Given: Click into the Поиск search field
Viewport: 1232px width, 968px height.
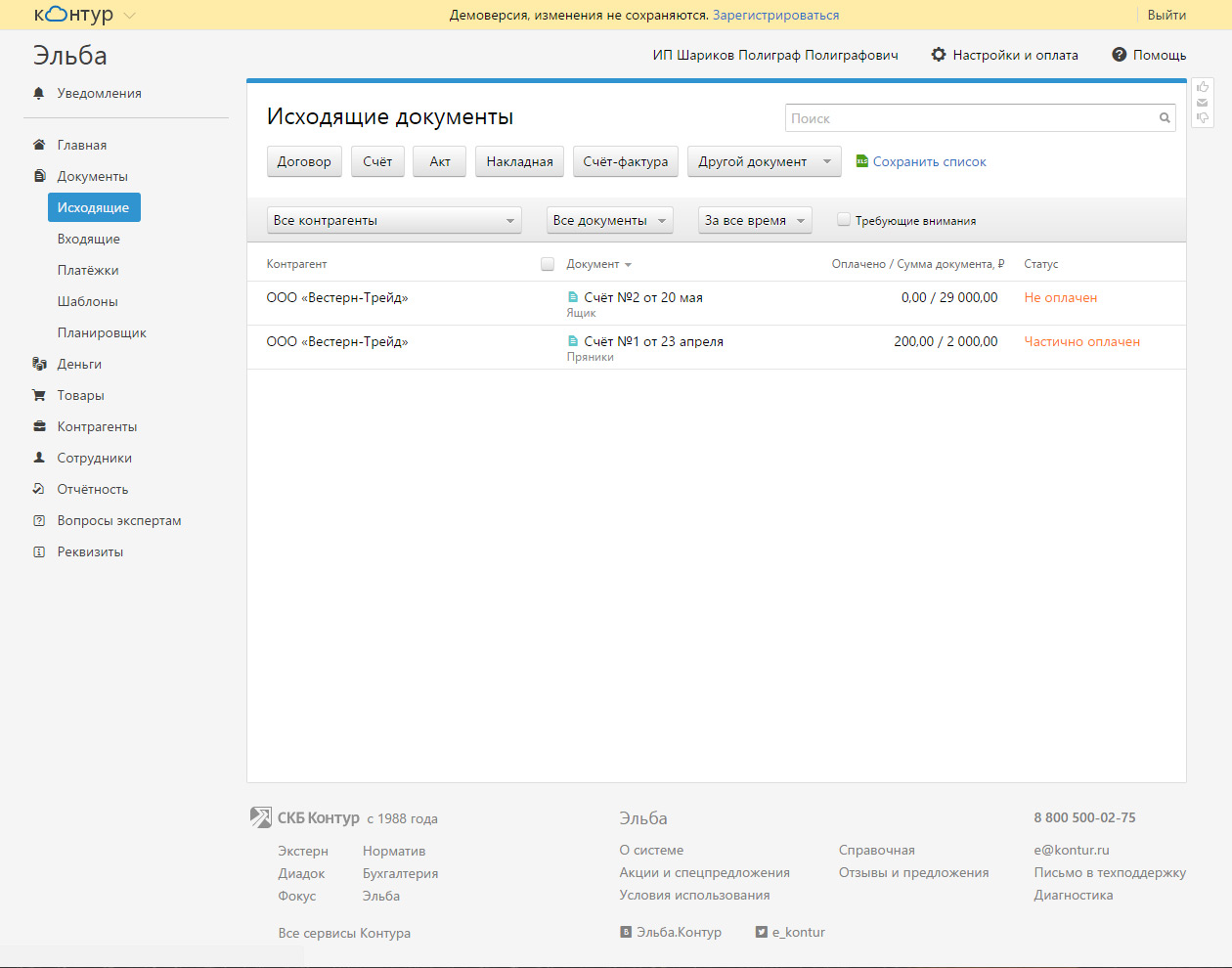Looking at the screenshot, I should click(x=968, y=118).
